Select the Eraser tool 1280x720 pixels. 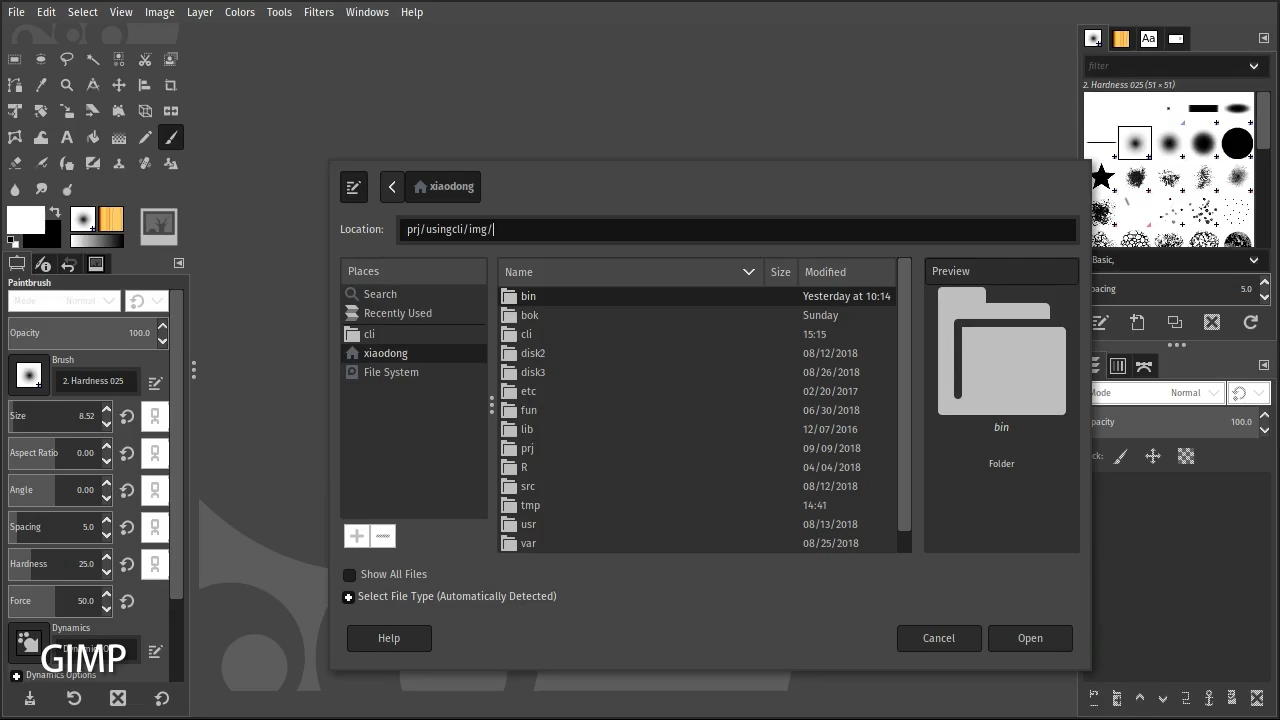tap(15, 163)
